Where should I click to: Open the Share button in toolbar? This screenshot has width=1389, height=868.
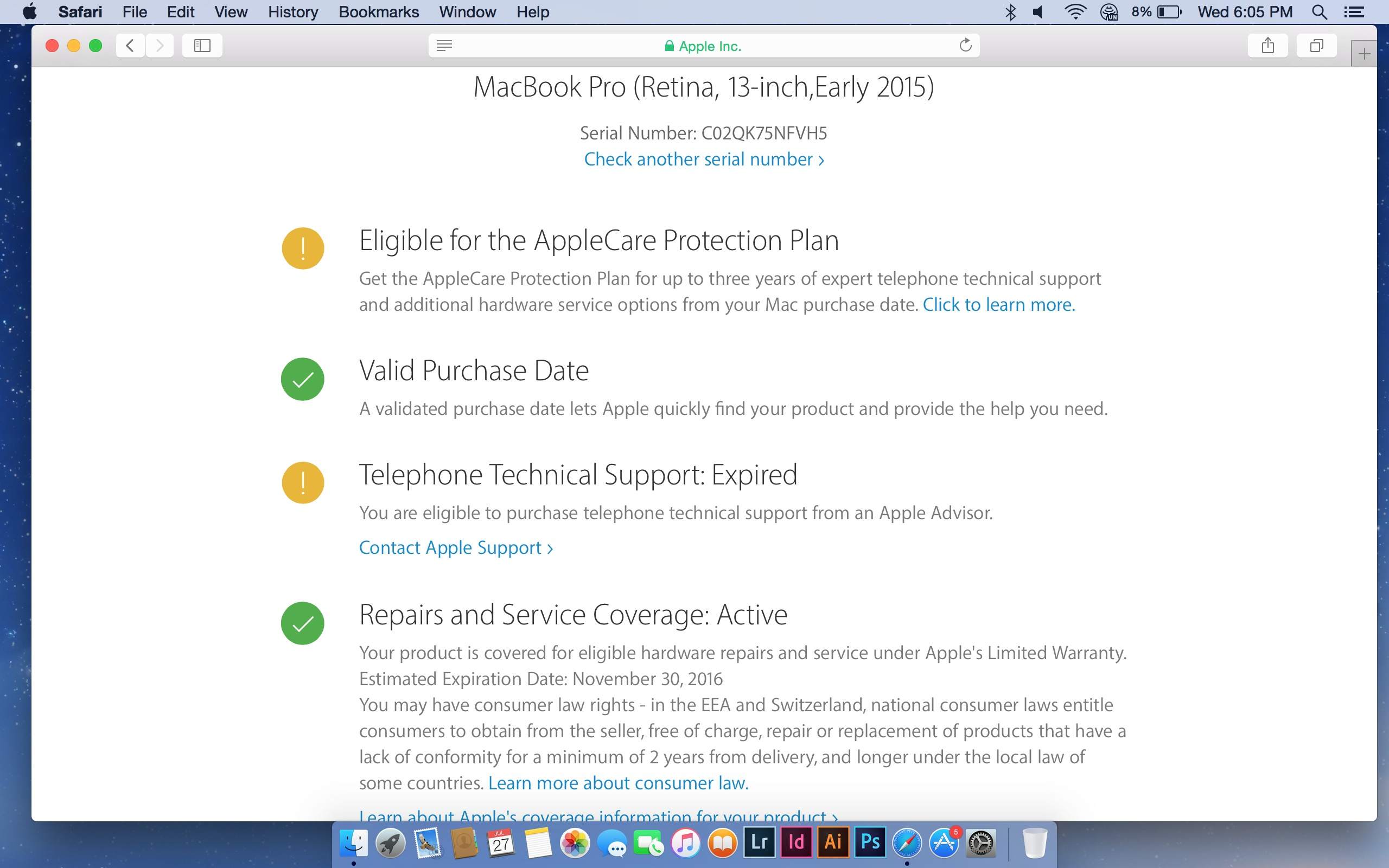click(x=1268, y=46)
